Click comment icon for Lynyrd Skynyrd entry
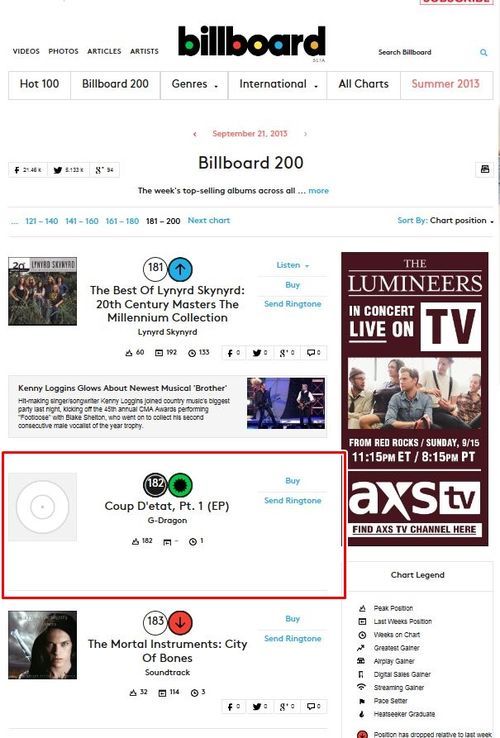Image resolution: width=500 pixels, height=738 pixels. [314, 353]
